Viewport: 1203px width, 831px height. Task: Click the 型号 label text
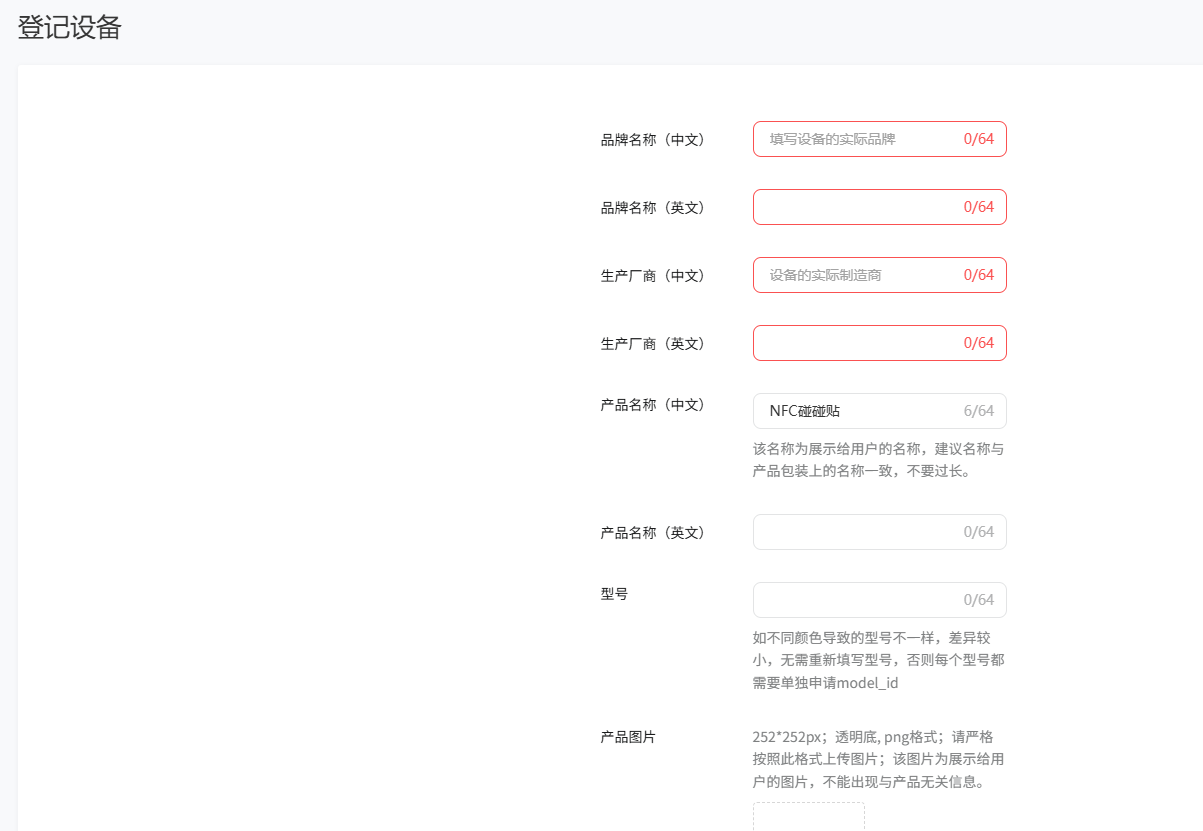pyautogui.click(x=609, y=593)
